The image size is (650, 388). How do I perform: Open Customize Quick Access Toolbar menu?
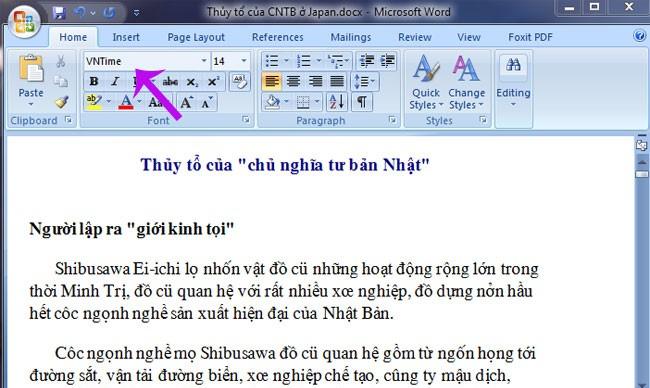[136, 13]
